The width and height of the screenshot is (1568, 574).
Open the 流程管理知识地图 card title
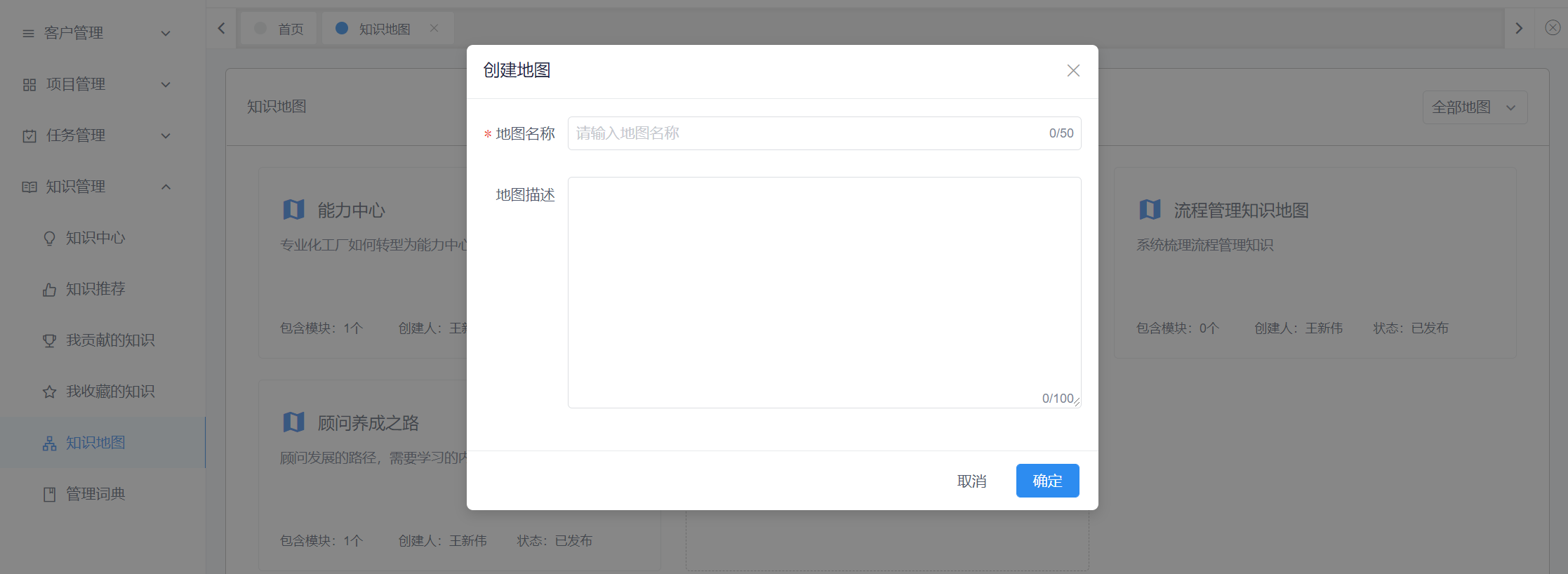(x=1241, y=211)
